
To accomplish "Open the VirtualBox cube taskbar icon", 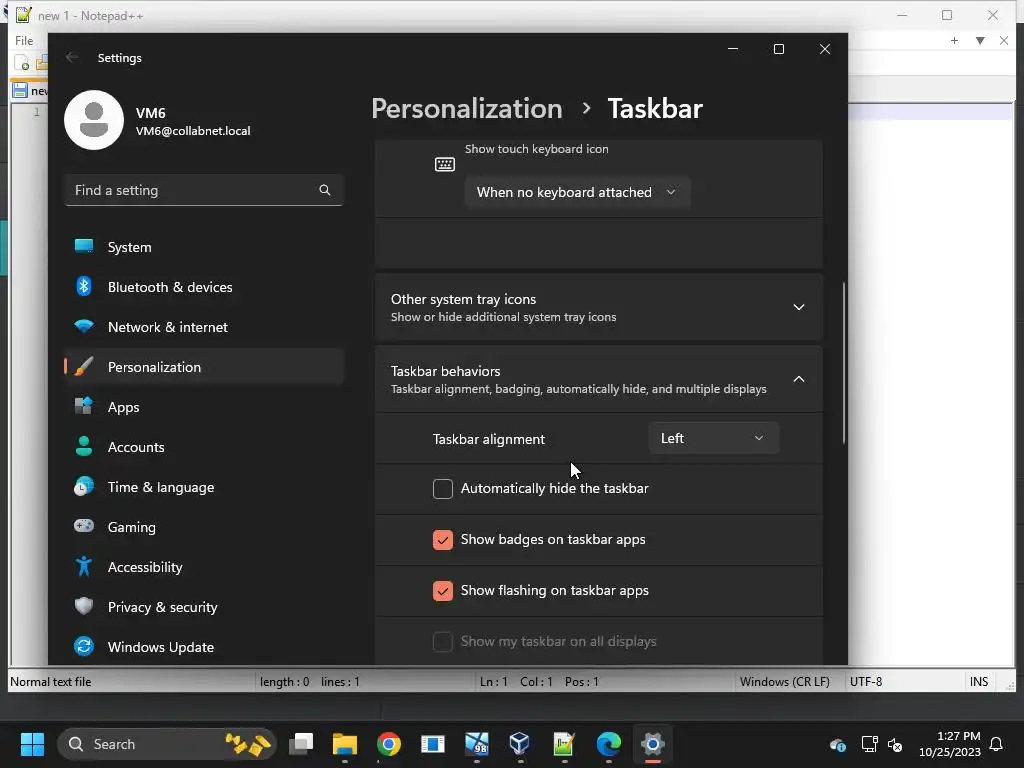I will pyautogui.click(x=520, y=744).
